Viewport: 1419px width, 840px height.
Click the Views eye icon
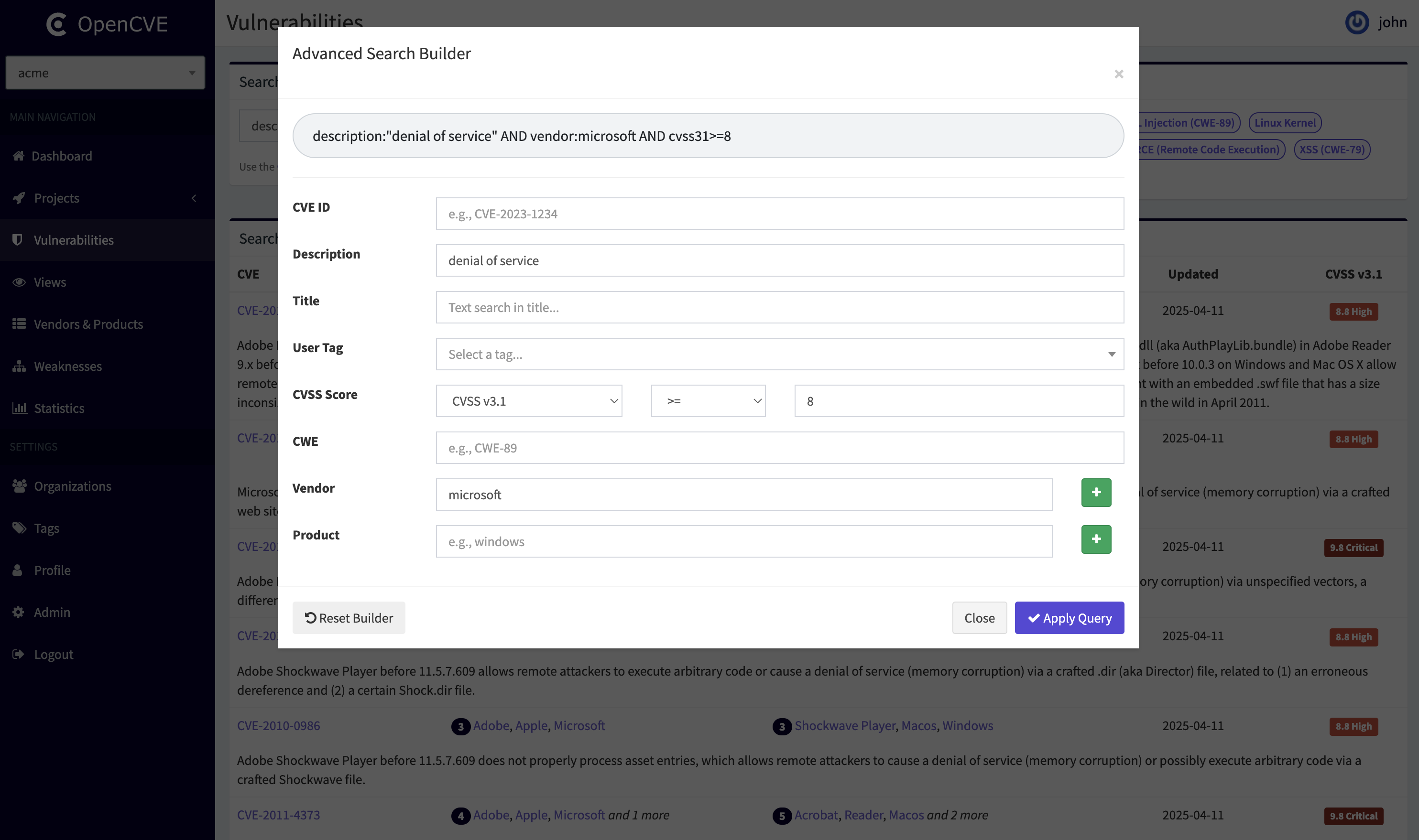[19, 282]
